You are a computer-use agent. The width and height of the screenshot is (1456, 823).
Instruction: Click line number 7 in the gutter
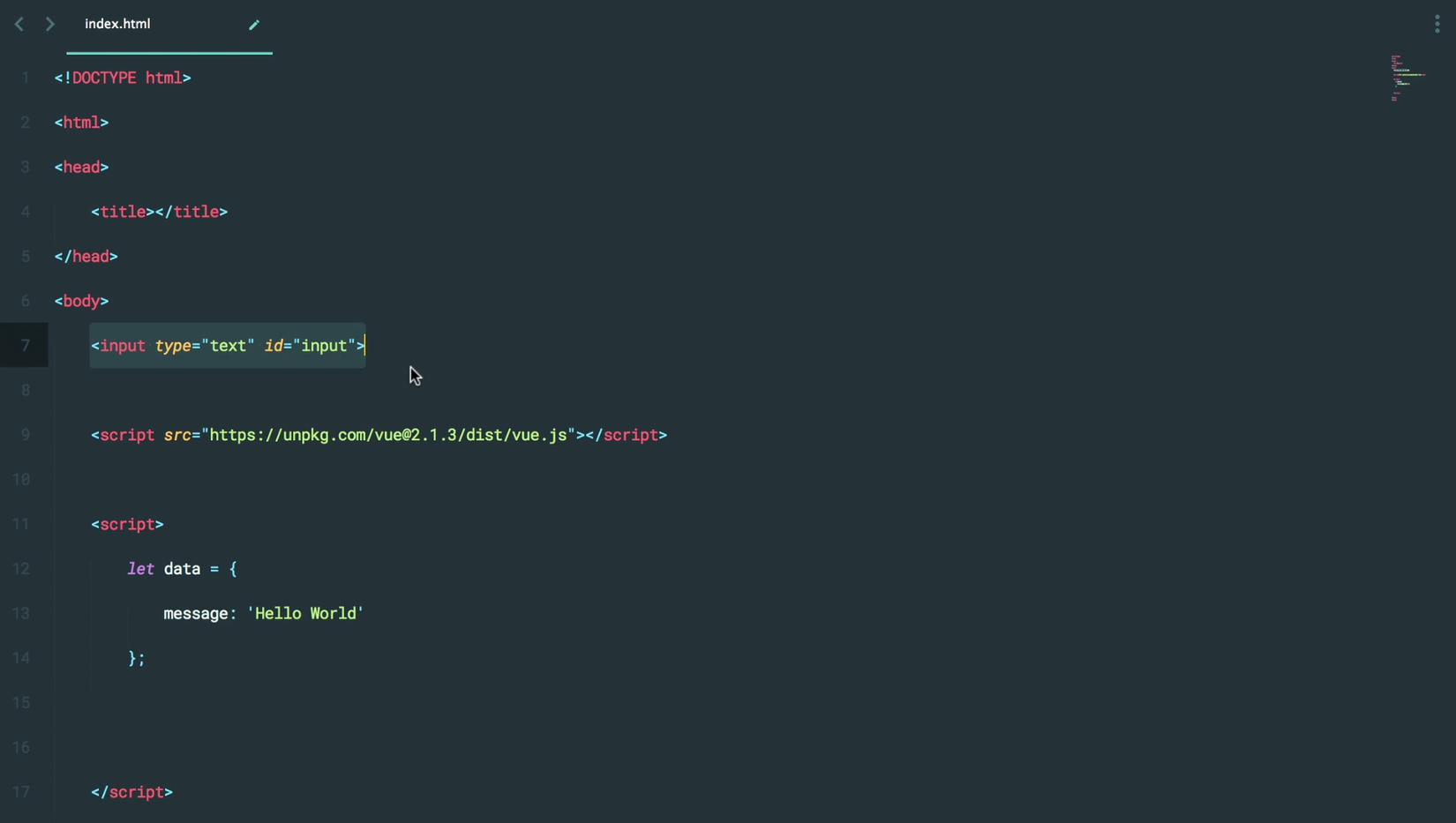point(25,346)
